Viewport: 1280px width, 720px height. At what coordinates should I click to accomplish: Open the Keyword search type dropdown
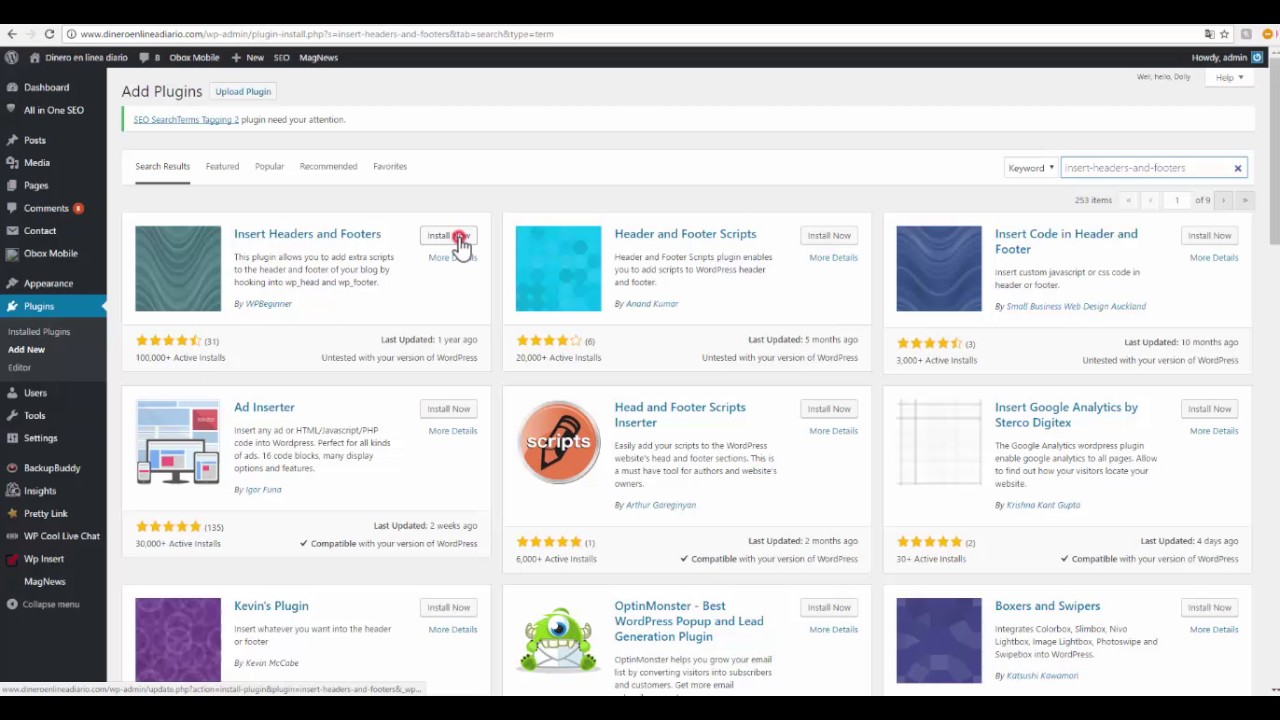coord(1031,168)
